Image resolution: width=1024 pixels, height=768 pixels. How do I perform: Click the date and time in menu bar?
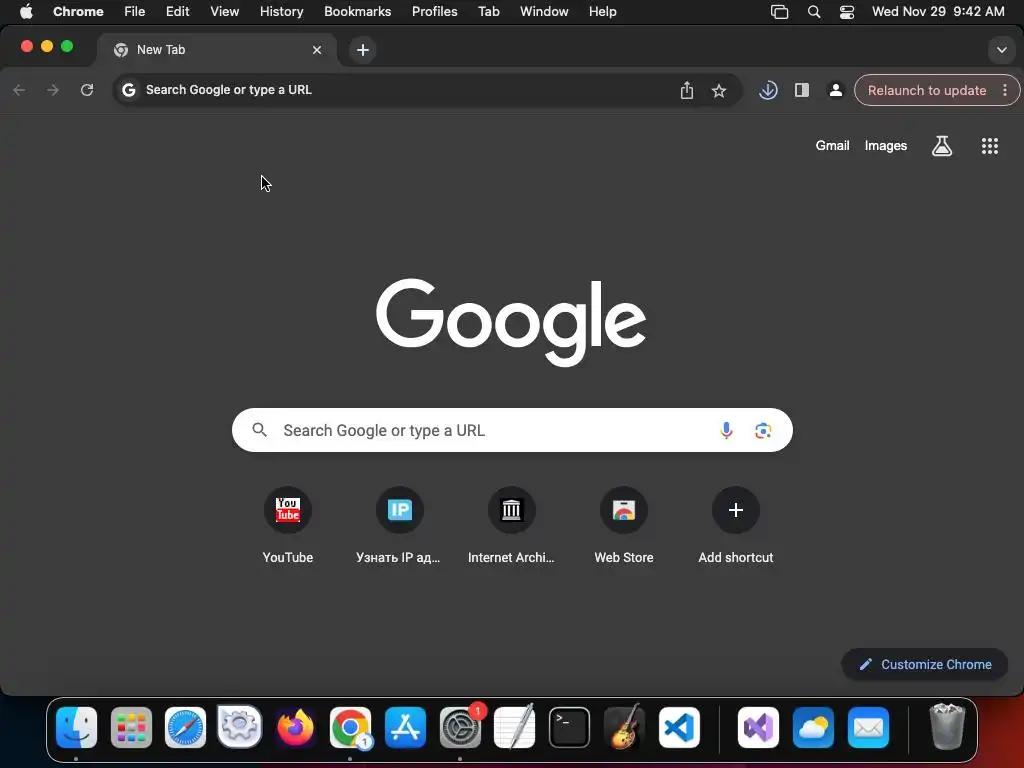click(x=938, y=12)
